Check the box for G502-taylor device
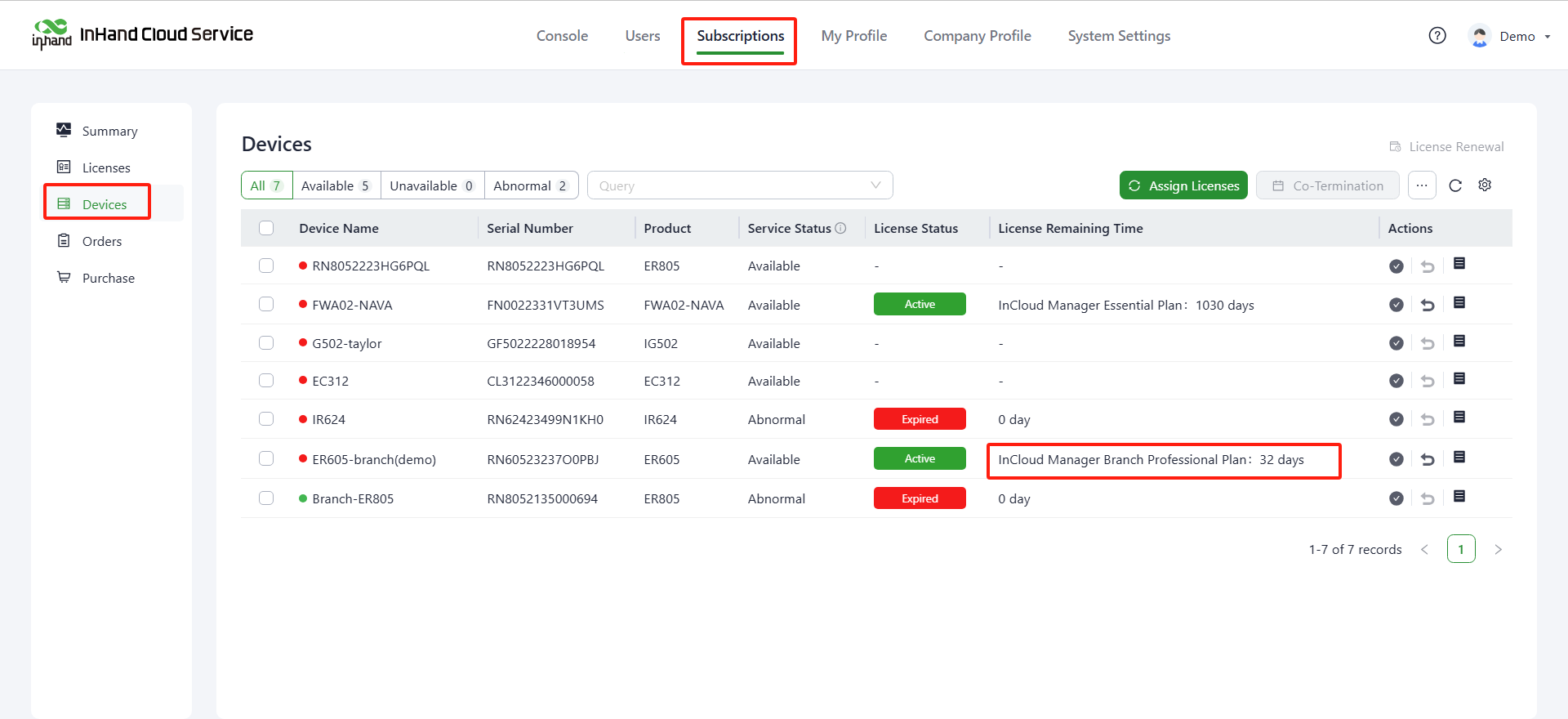This screenshot has height=719, width=1568. tap(266, 343)
